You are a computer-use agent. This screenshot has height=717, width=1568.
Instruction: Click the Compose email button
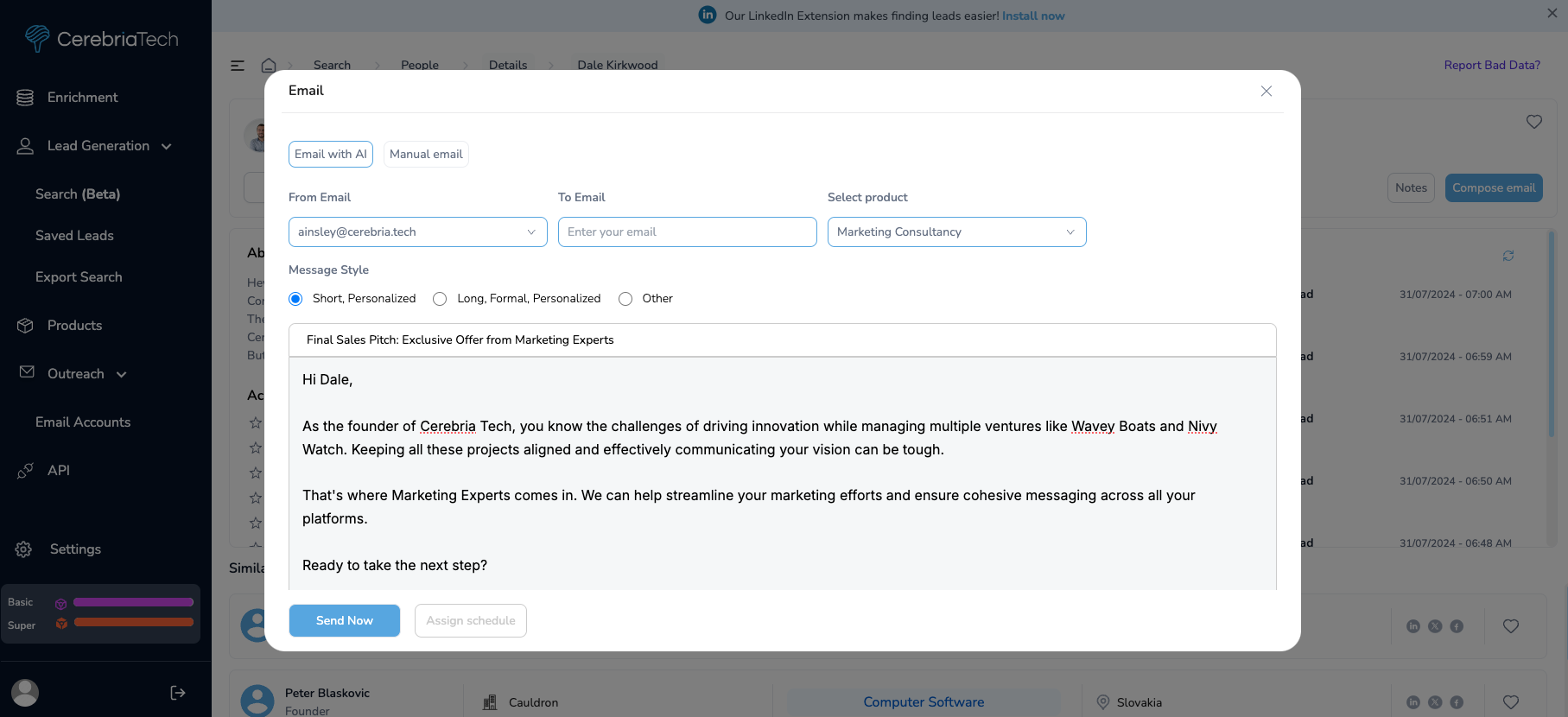1494,187
